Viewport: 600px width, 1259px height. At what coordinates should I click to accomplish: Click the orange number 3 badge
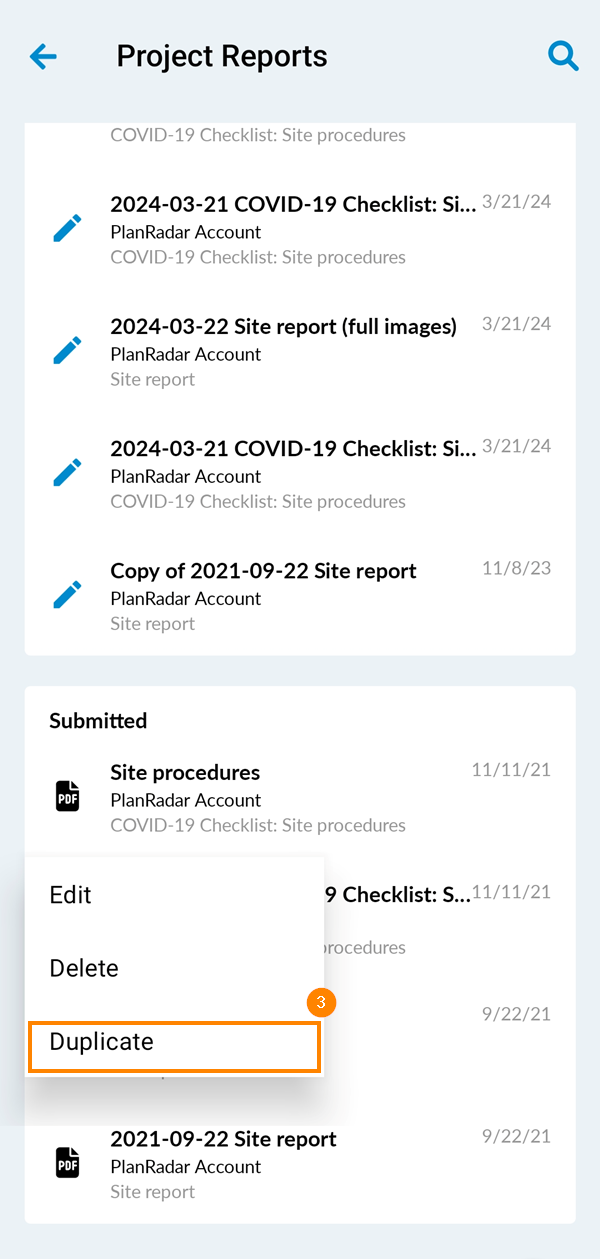pyautogui.click(x=320, y=1003)
